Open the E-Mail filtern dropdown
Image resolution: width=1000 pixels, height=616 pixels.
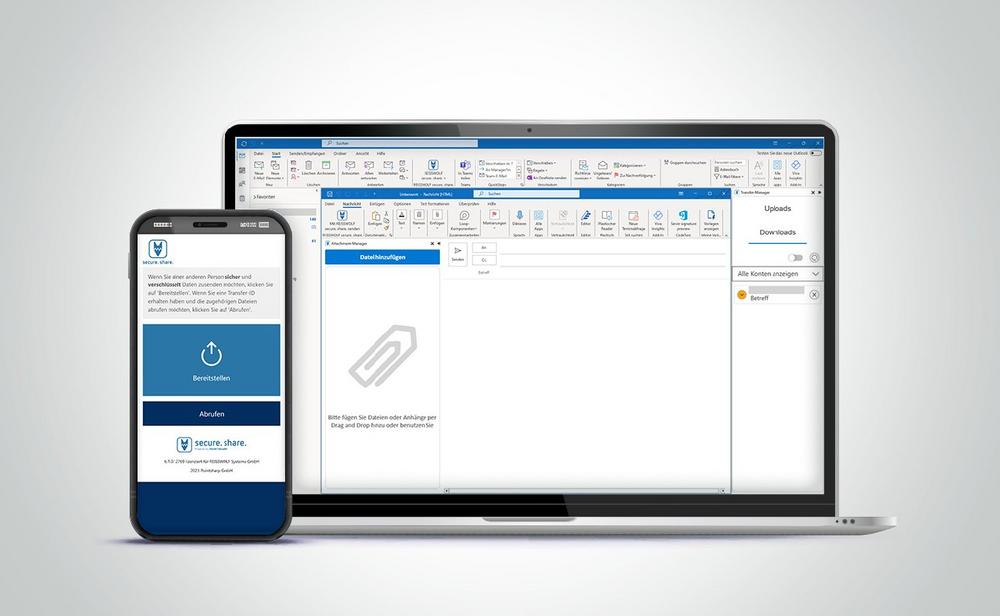729,177
